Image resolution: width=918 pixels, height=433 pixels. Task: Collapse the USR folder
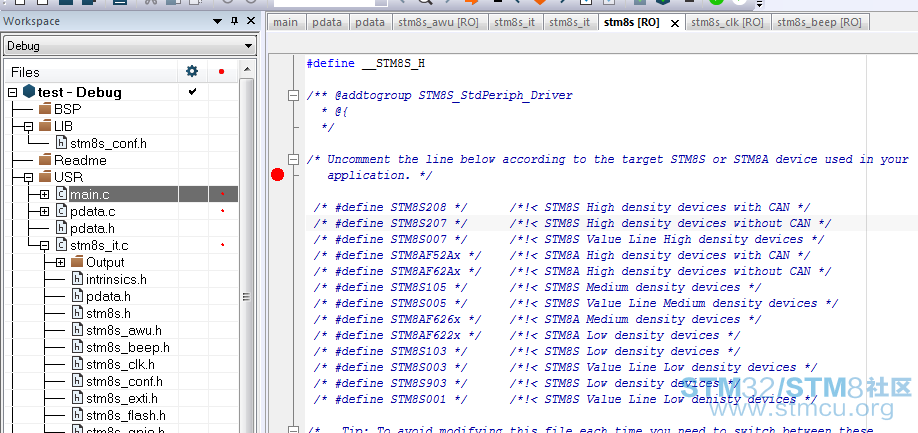coord(29,177)
